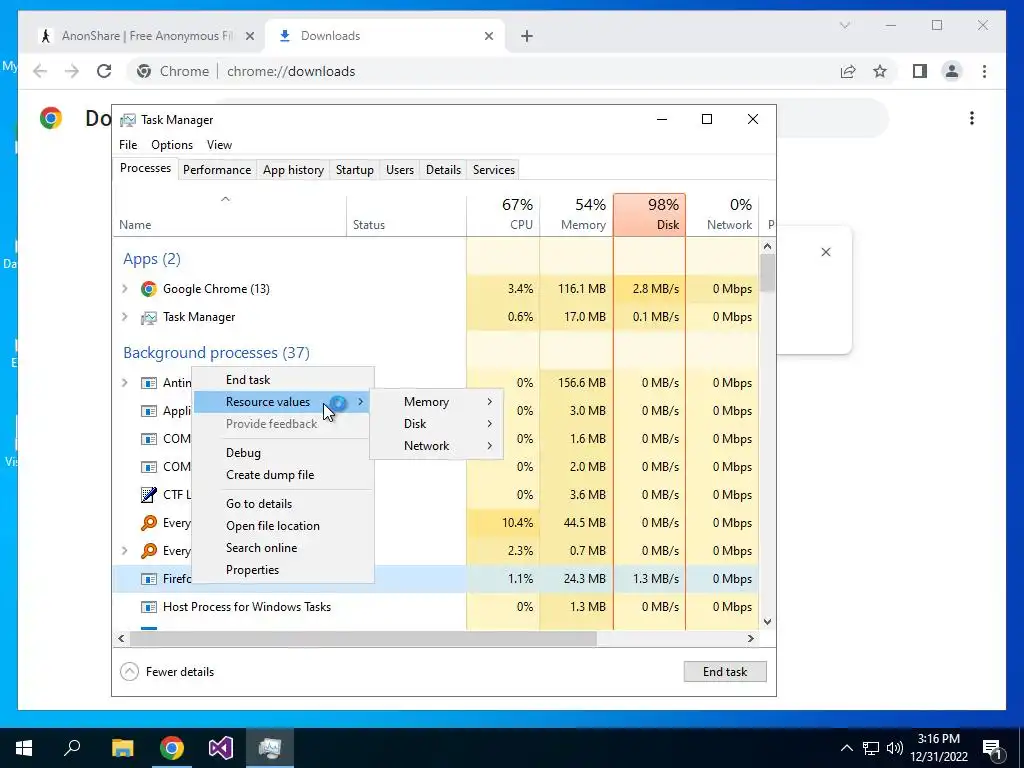Open Task Manager Options menu
This screenshot has height=768, width=1024.
point(172,145)
